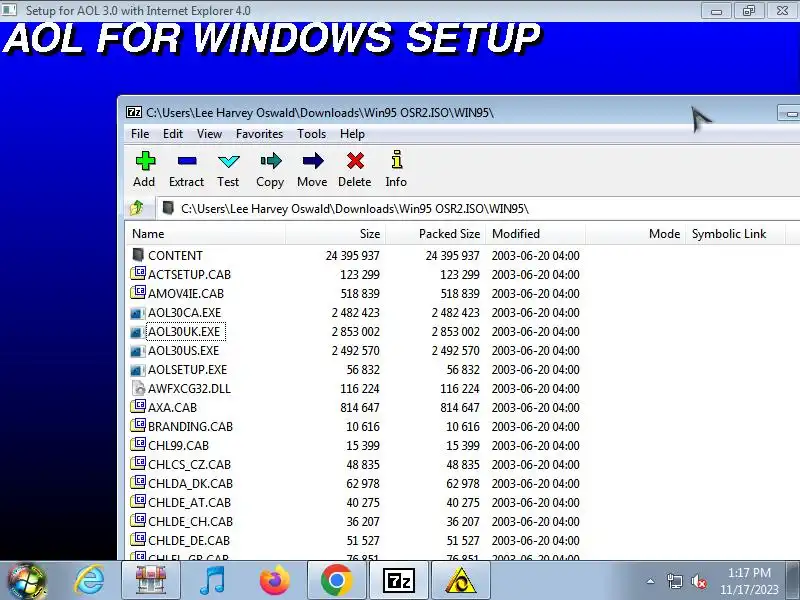Click the taskbar clock showing 1:17 PM
This screenshot has width=800, height=600.
(749, 581)
